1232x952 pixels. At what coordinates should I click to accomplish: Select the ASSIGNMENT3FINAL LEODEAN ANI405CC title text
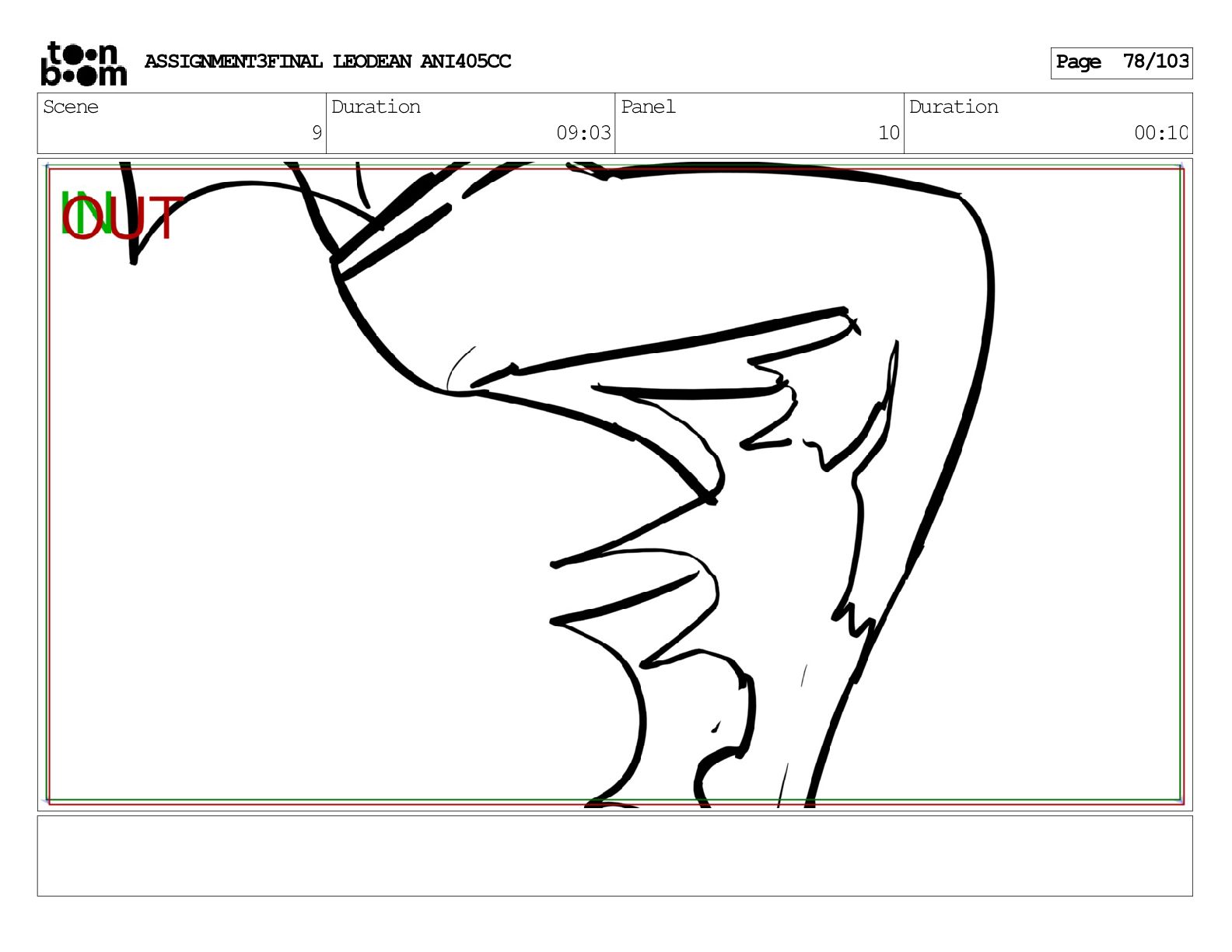(x=327, y=61)
